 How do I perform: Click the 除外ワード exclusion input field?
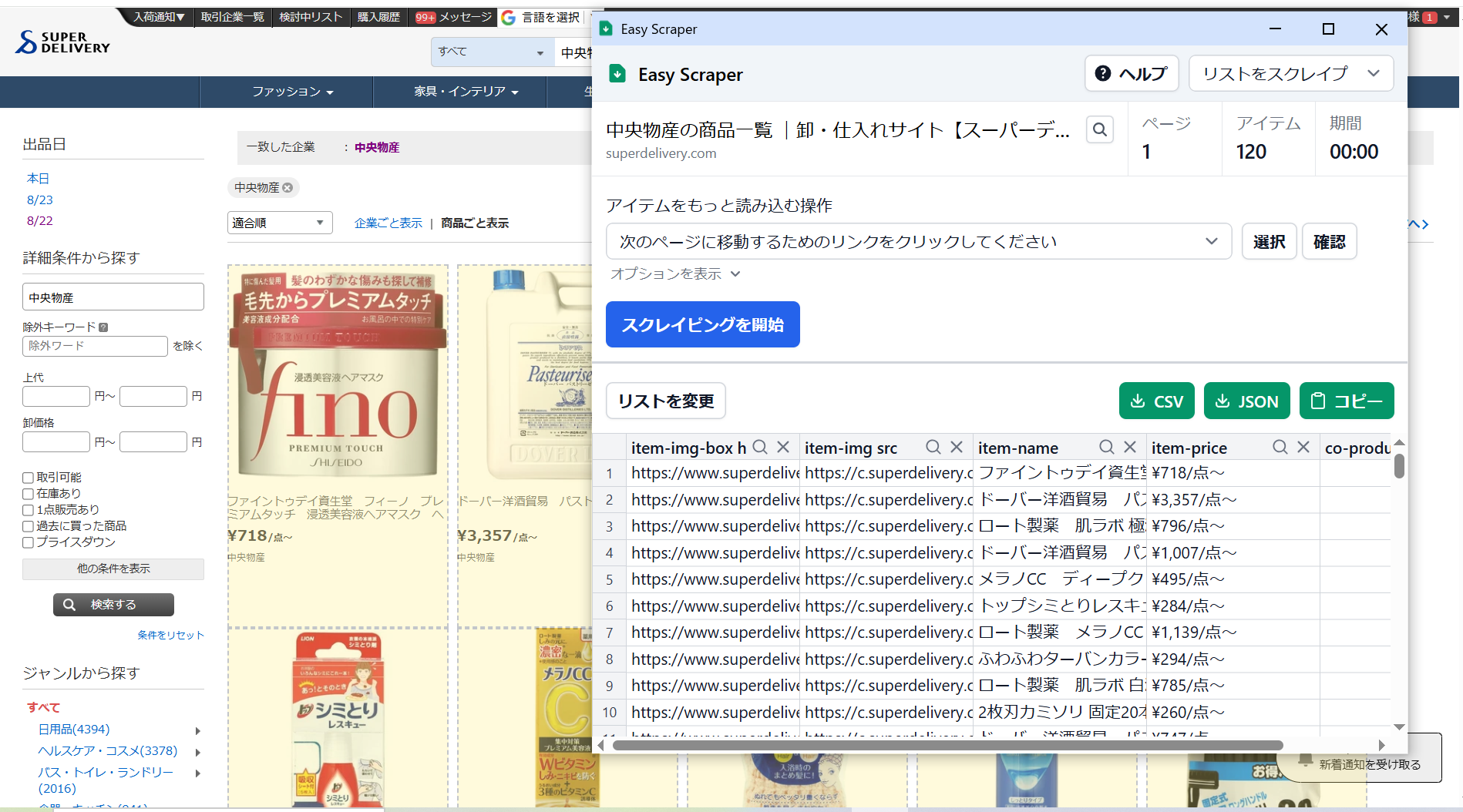pyautogui.click(x=95, y=346)
